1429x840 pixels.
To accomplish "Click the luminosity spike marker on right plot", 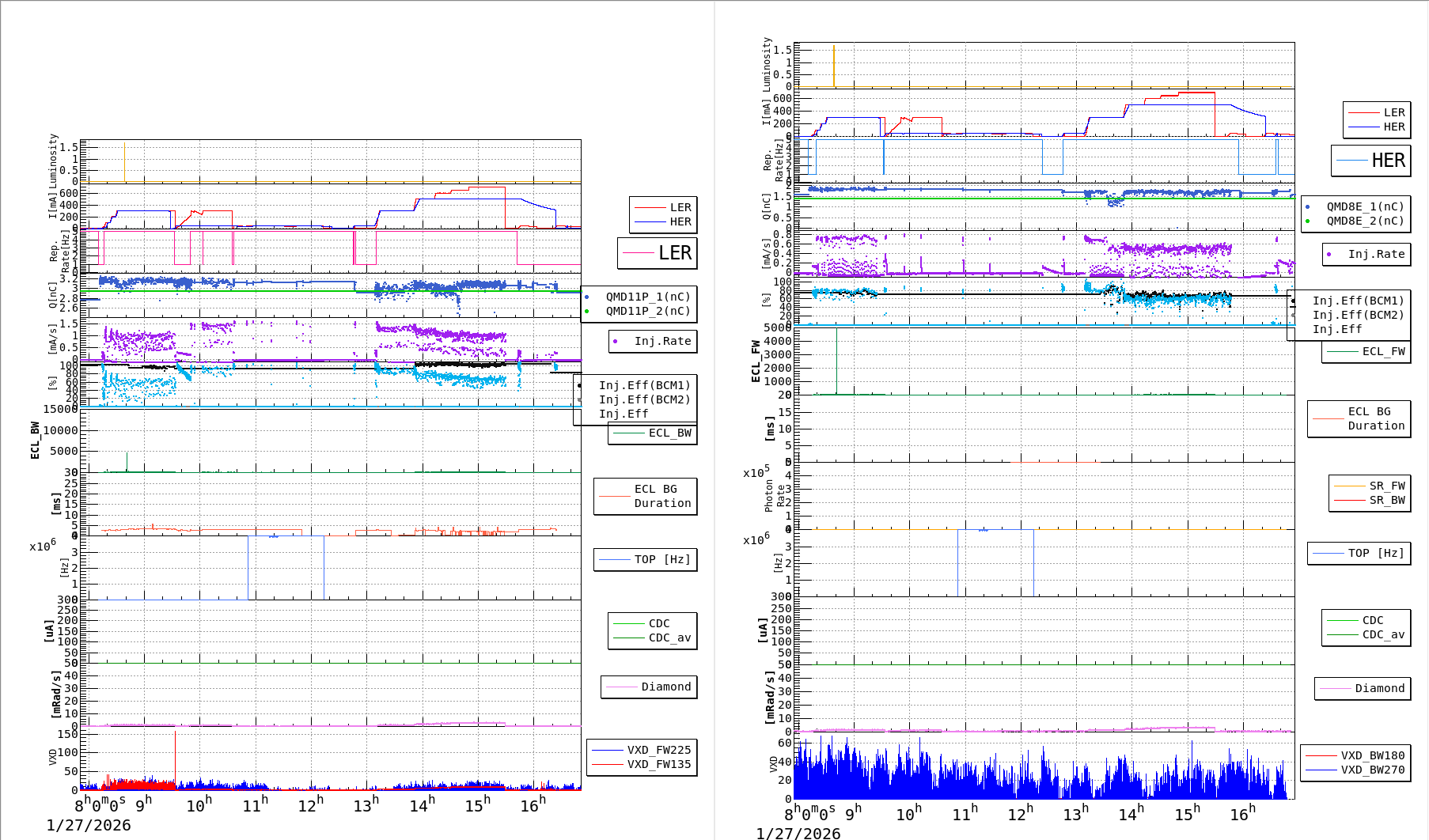I will (835, 63).
